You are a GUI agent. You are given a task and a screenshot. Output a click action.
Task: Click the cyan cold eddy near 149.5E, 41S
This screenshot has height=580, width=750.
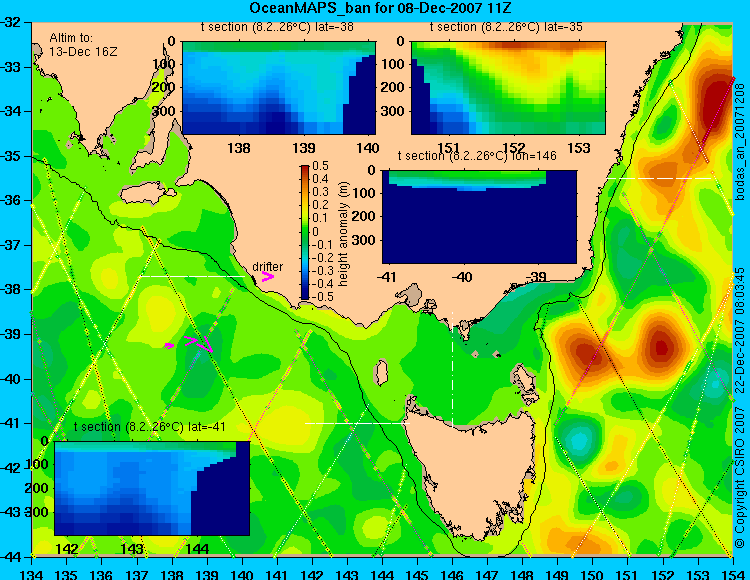pos(580,440)
